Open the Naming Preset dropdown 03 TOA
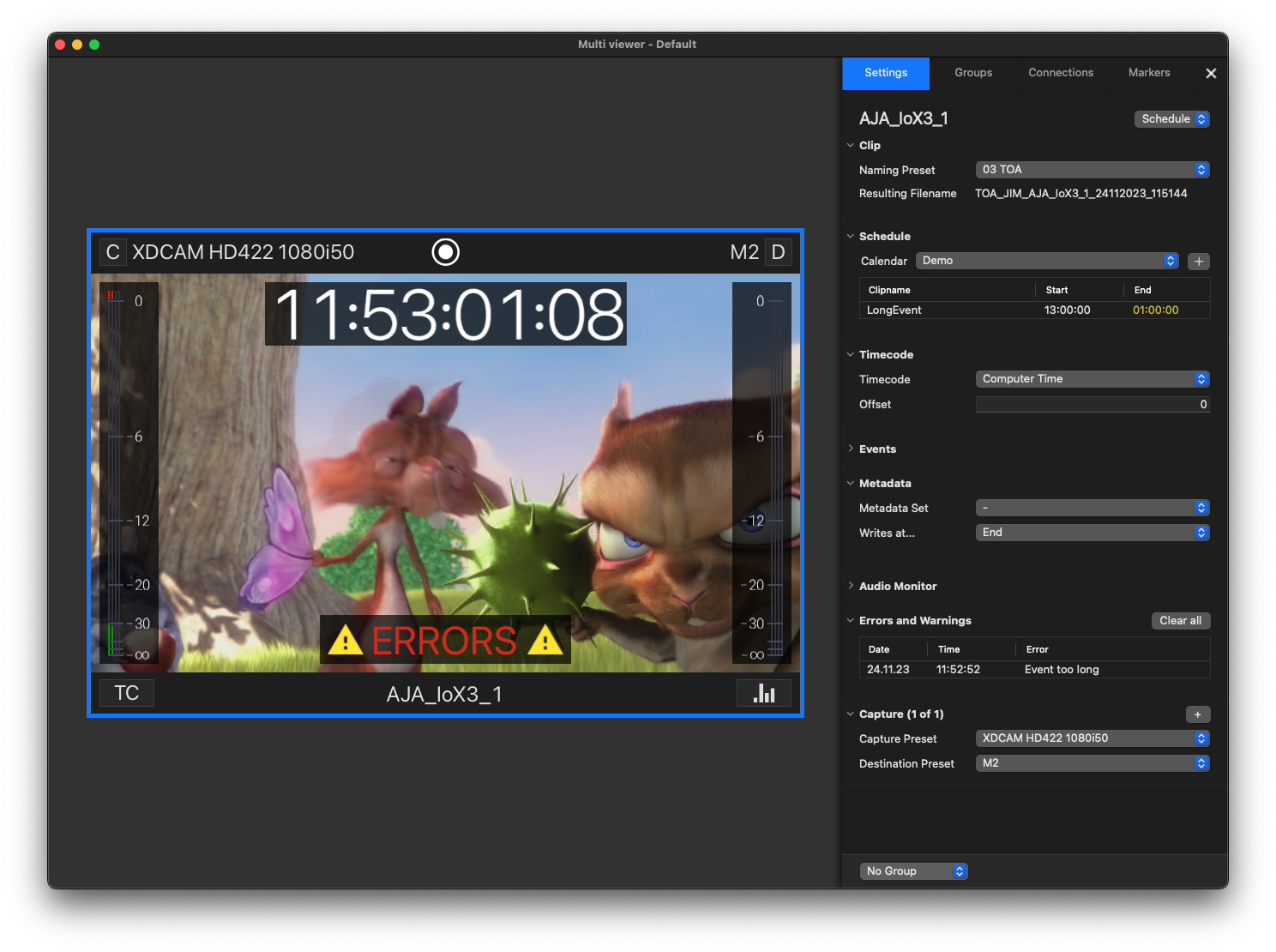1276x952 pixels. [x=1092, y=170]
